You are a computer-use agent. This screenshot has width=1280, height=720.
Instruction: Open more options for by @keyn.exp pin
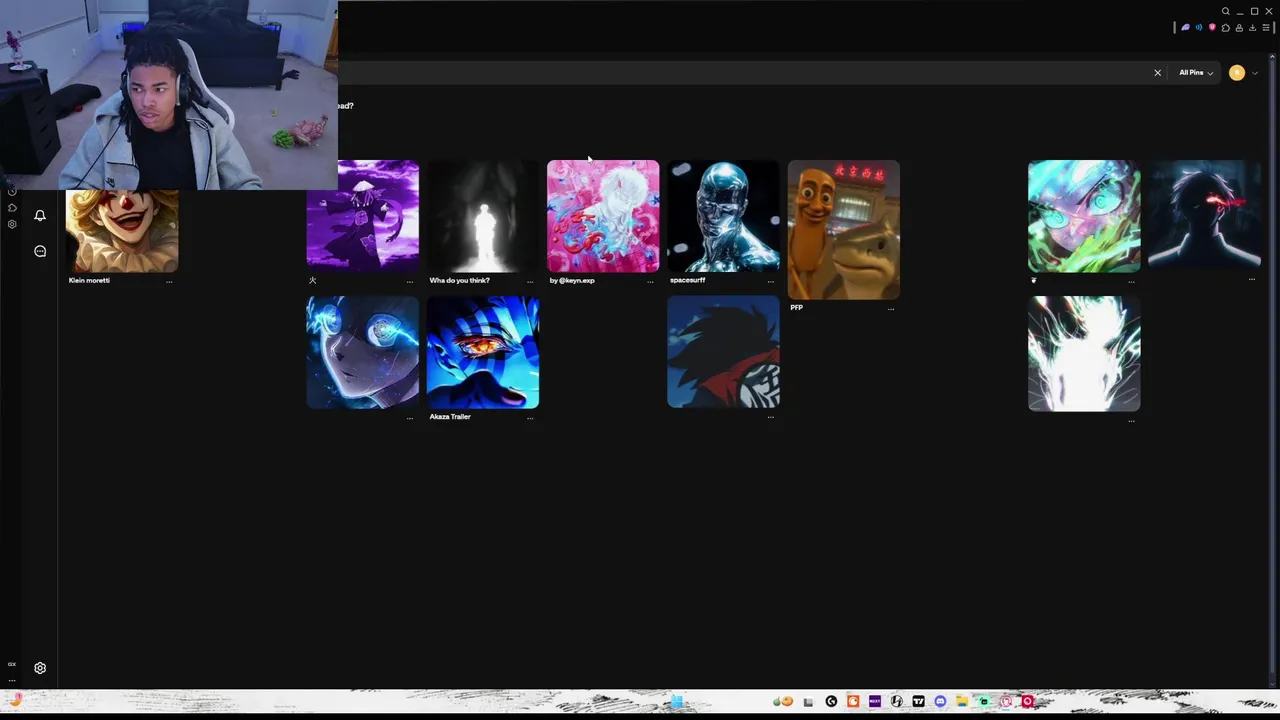coord(650,282)
